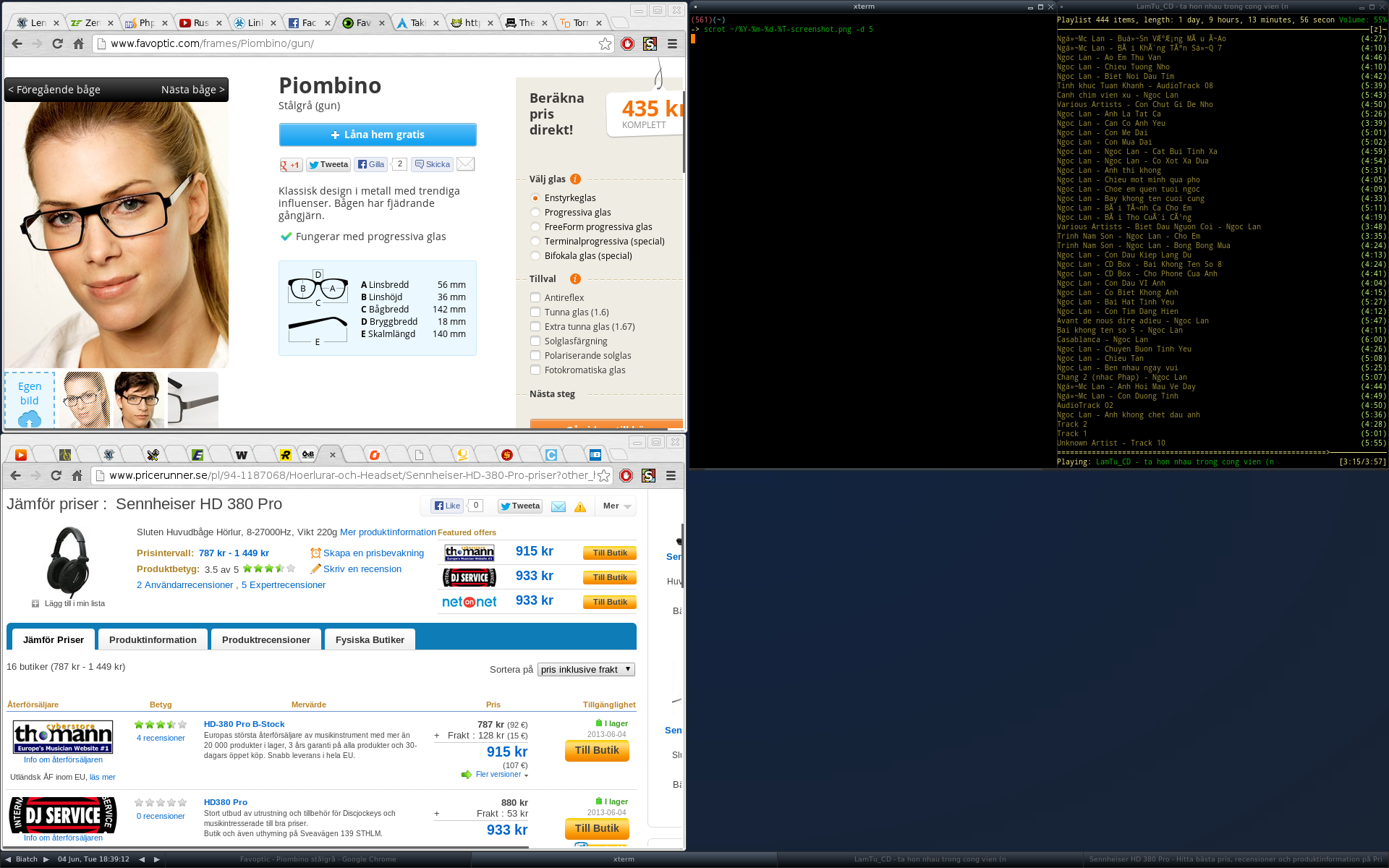Screen dimensions: 1389x868
Task: Open AdBlock extension in pricerunner window
Action: click(x=626, y=475)
